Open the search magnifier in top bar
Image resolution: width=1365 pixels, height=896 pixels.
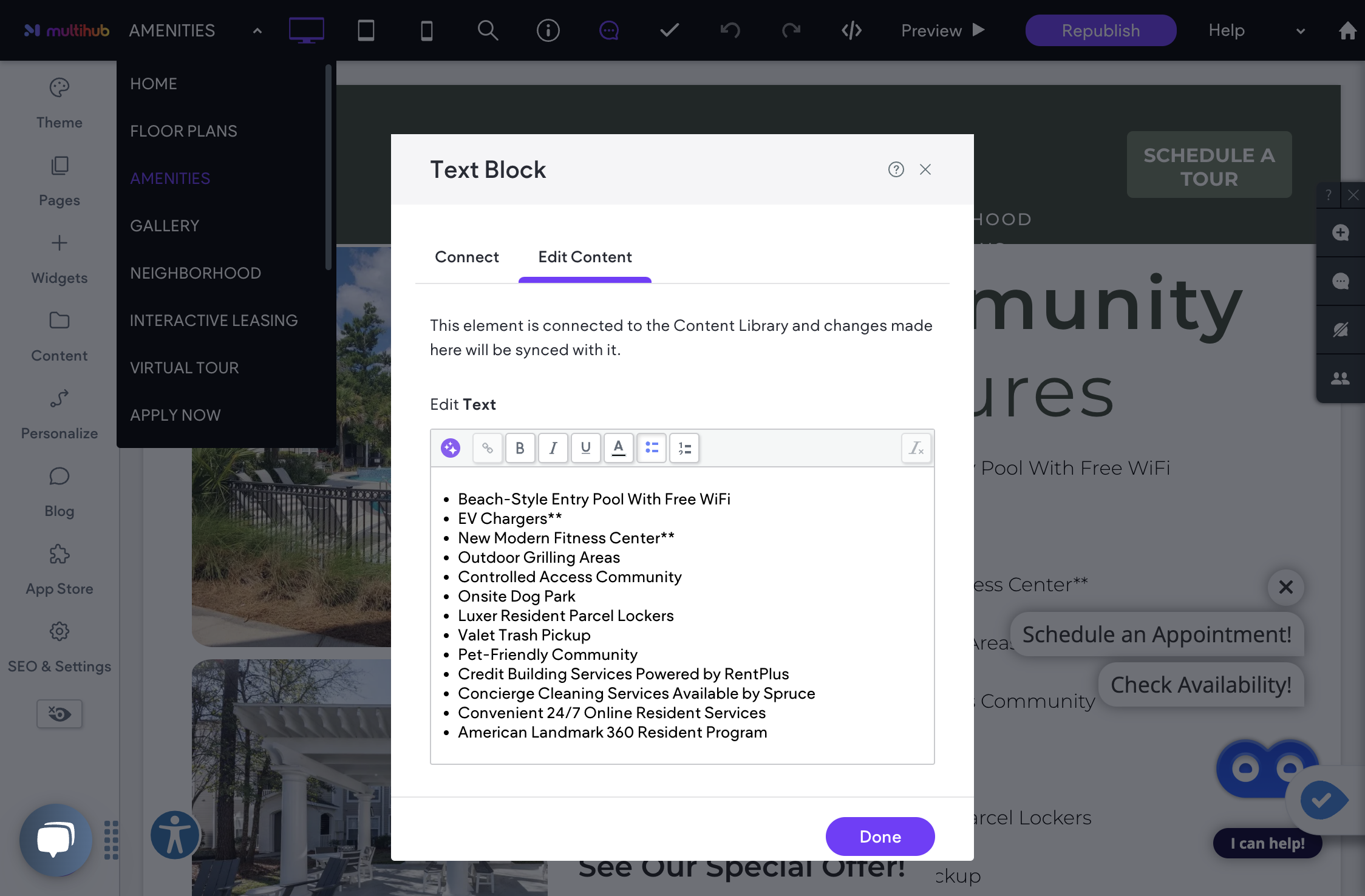tap(488, 30)
